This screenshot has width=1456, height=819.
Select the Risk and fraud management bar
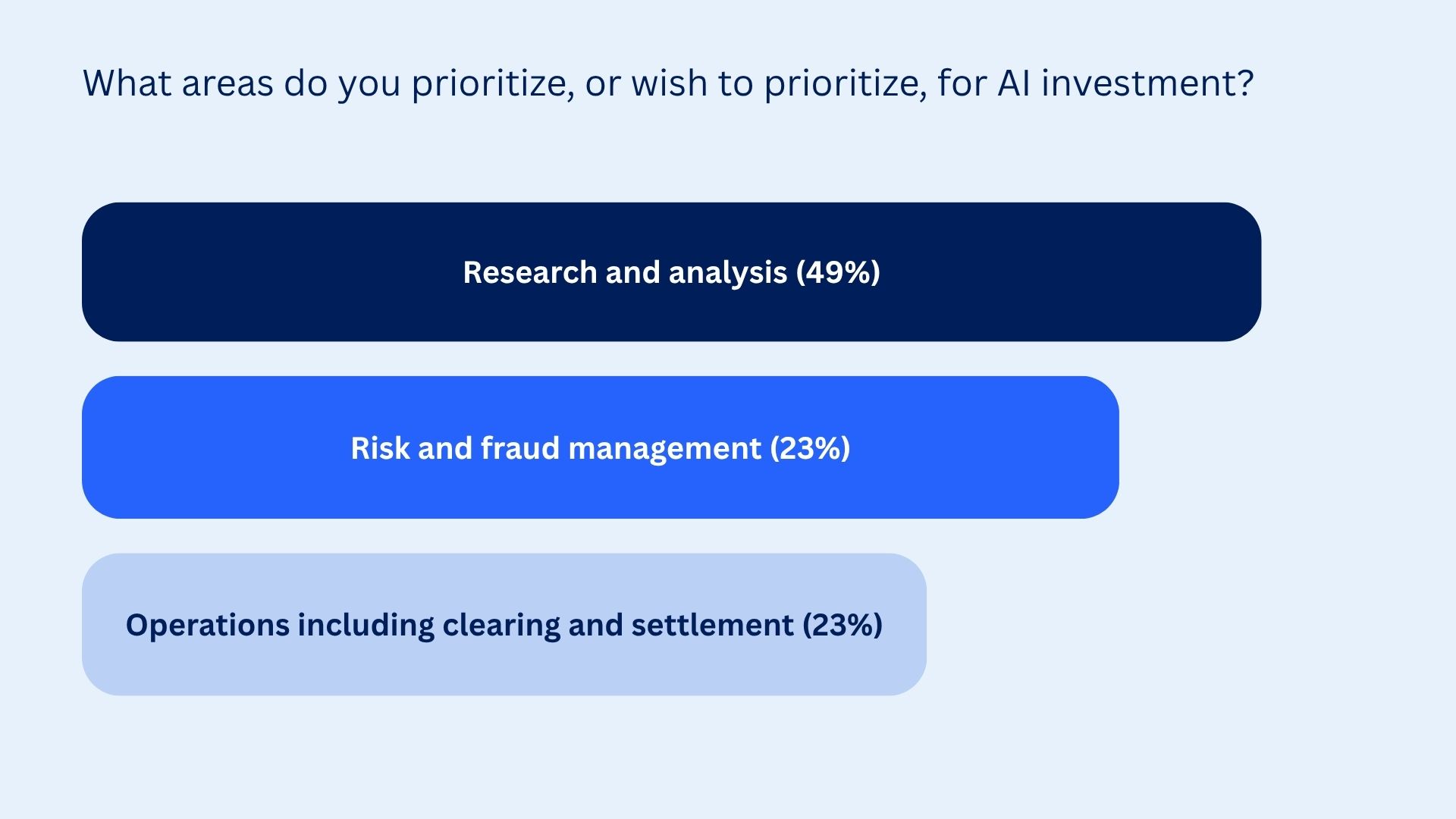tap(600, 447)
